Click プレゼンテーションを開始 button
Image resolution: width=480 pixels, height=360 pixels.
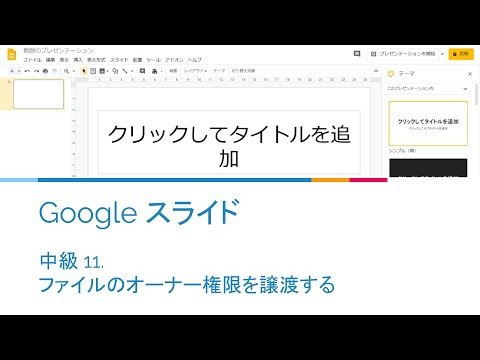pos(403,54)
